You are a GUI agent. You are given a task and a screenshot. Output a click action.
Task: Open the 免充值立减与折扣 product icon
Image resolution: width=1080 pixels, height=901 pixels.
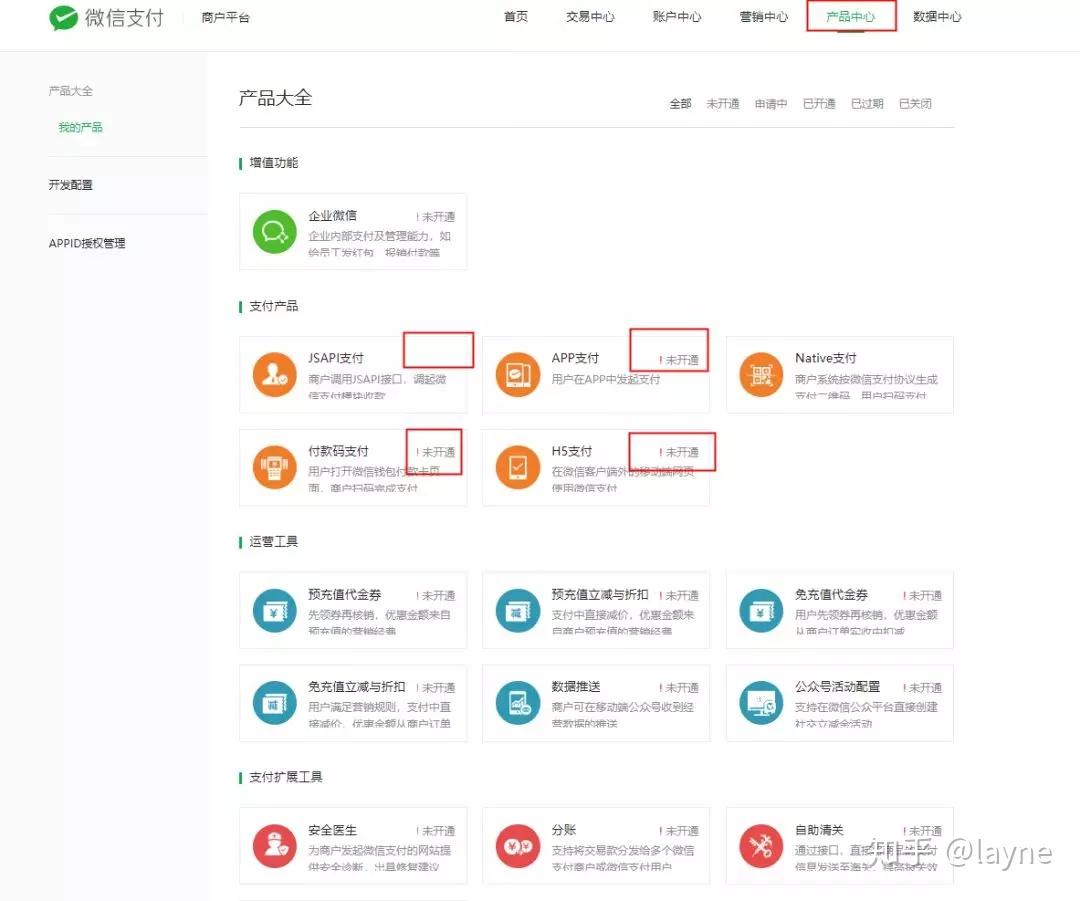point(274,703)
